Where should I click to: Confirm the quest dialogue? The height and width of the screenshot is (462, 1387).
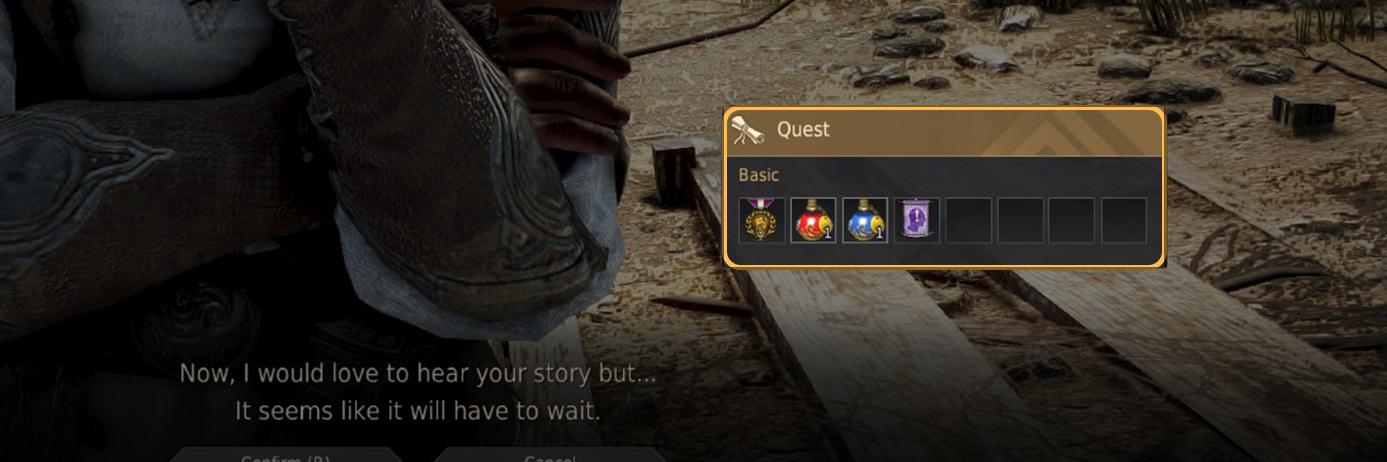pyautogui.click(x=286, y=455)
